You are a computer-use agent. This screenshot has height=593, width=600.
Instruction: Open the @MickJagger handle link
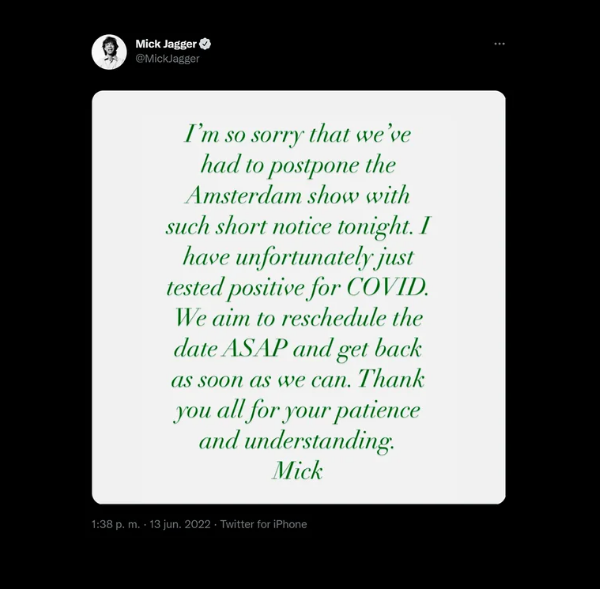[x=168, y=59]
